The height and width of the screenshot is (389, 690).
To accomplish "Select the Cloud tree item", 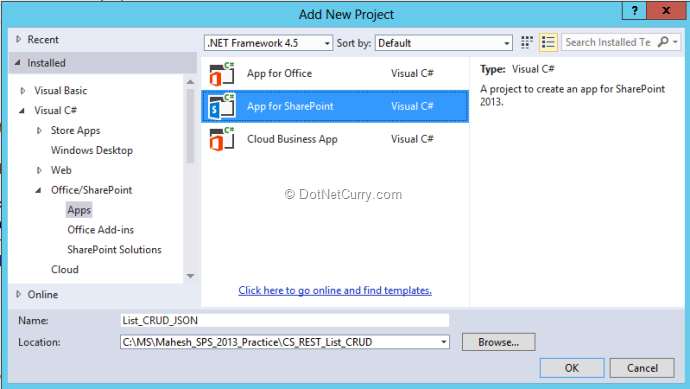I will point(65,269).
